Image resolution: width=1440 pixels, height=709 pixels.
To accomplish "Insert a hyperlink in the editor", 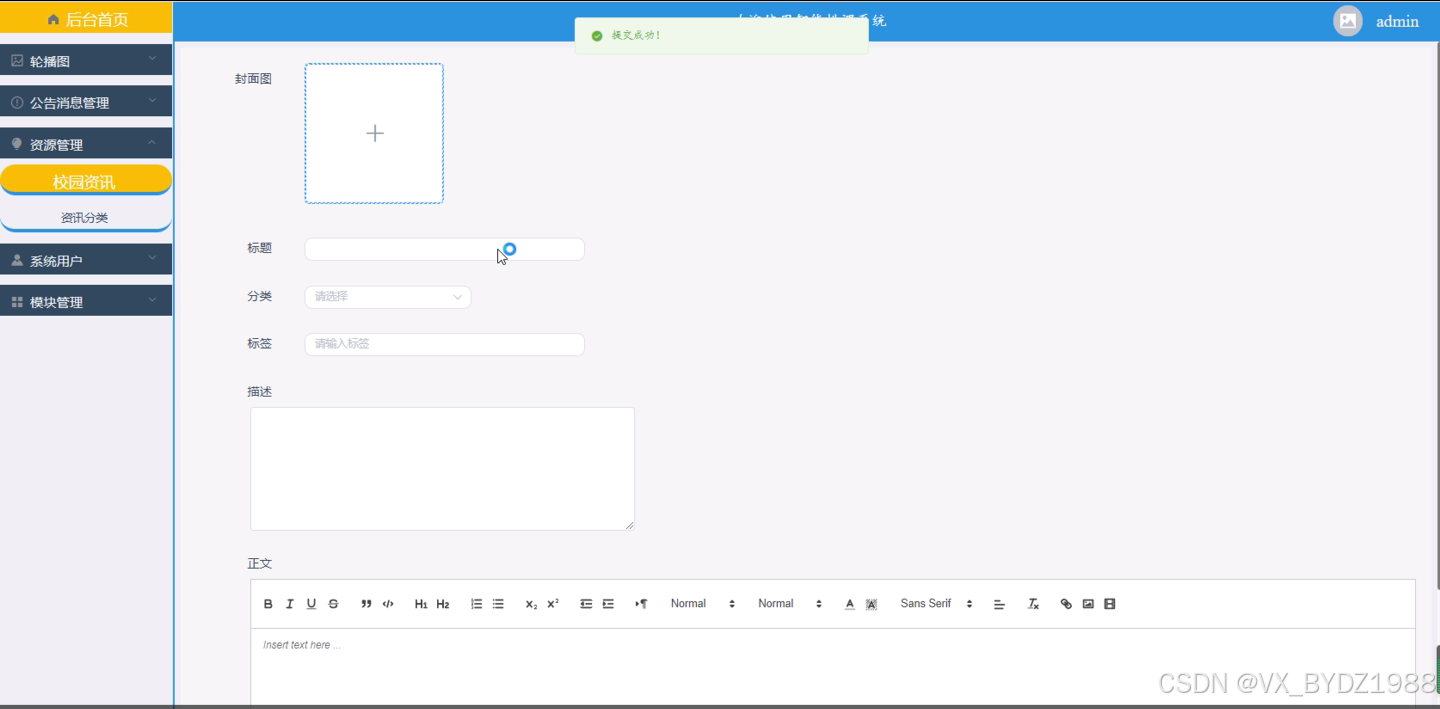I will [1066, 604].
